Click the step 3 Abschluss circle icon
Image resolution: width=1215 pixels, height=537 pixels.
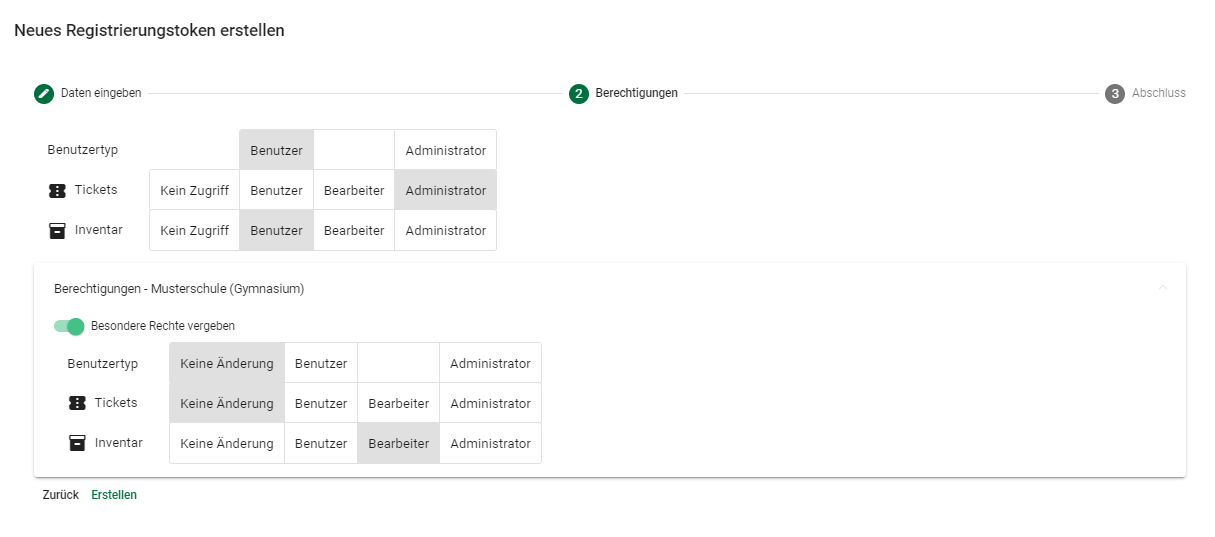(x=1114, y=94)
